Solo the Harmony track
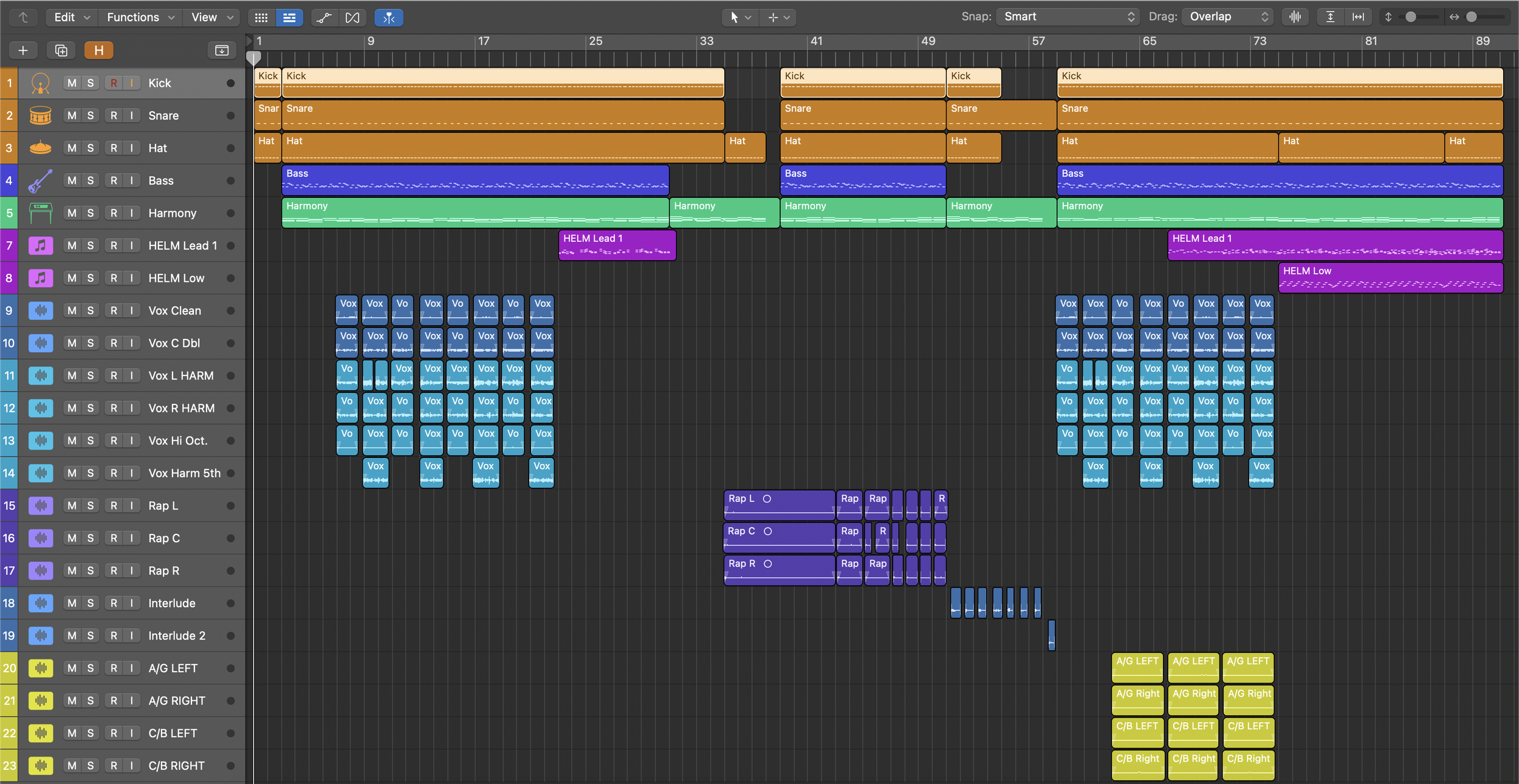 click(91, 213)
